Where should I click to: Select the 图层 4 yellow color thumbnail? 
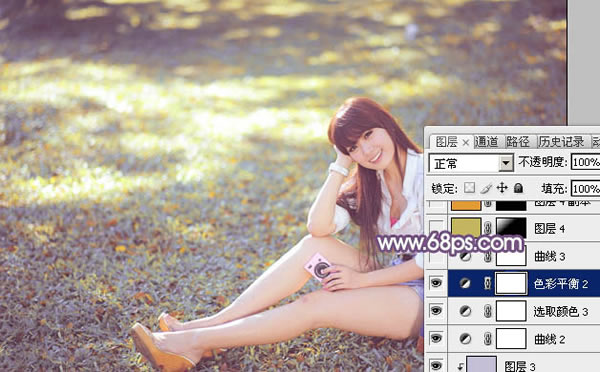coord(466,228)
